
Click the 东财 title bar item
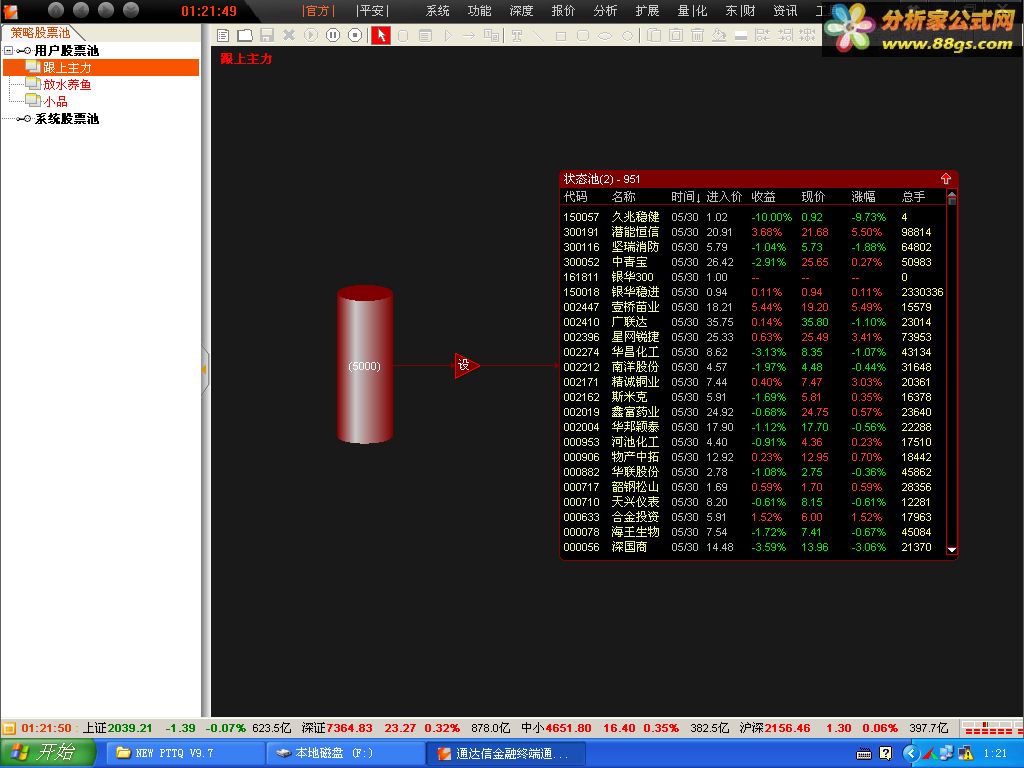pos(740,10)
